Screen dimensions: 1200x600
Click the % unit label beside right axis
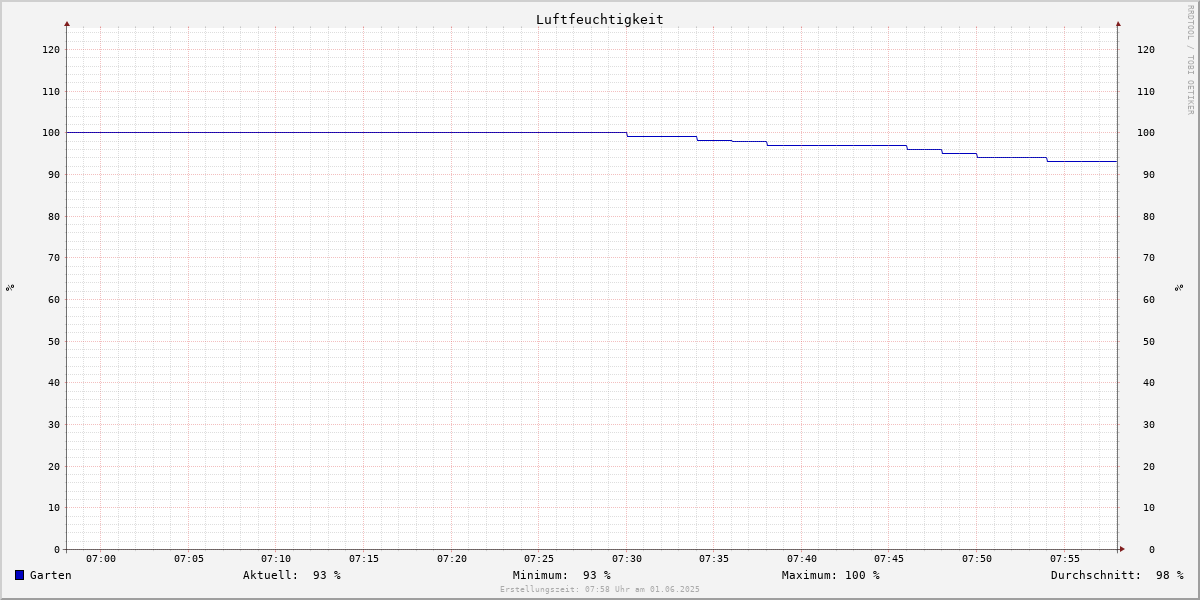pyautogui.click(x=1180, y=288)
